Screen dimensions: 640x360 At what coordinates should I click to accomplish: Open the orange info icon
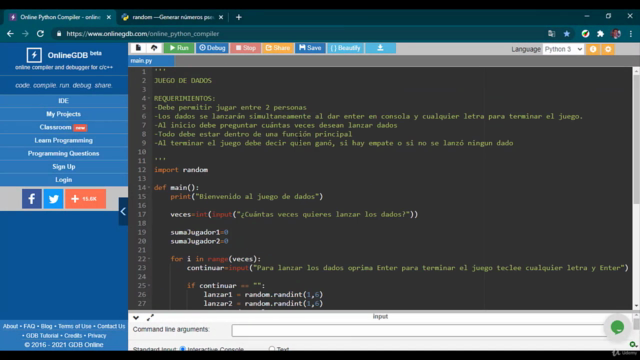(593, 49)
